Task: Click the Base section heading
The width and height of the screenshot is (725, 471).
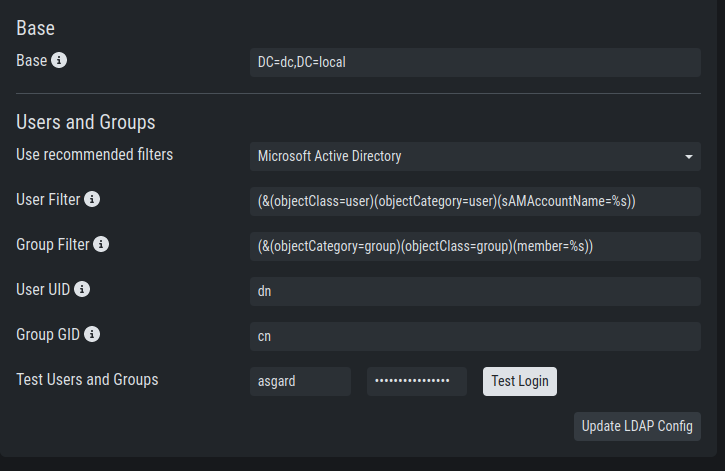Action: pos(36,28)
